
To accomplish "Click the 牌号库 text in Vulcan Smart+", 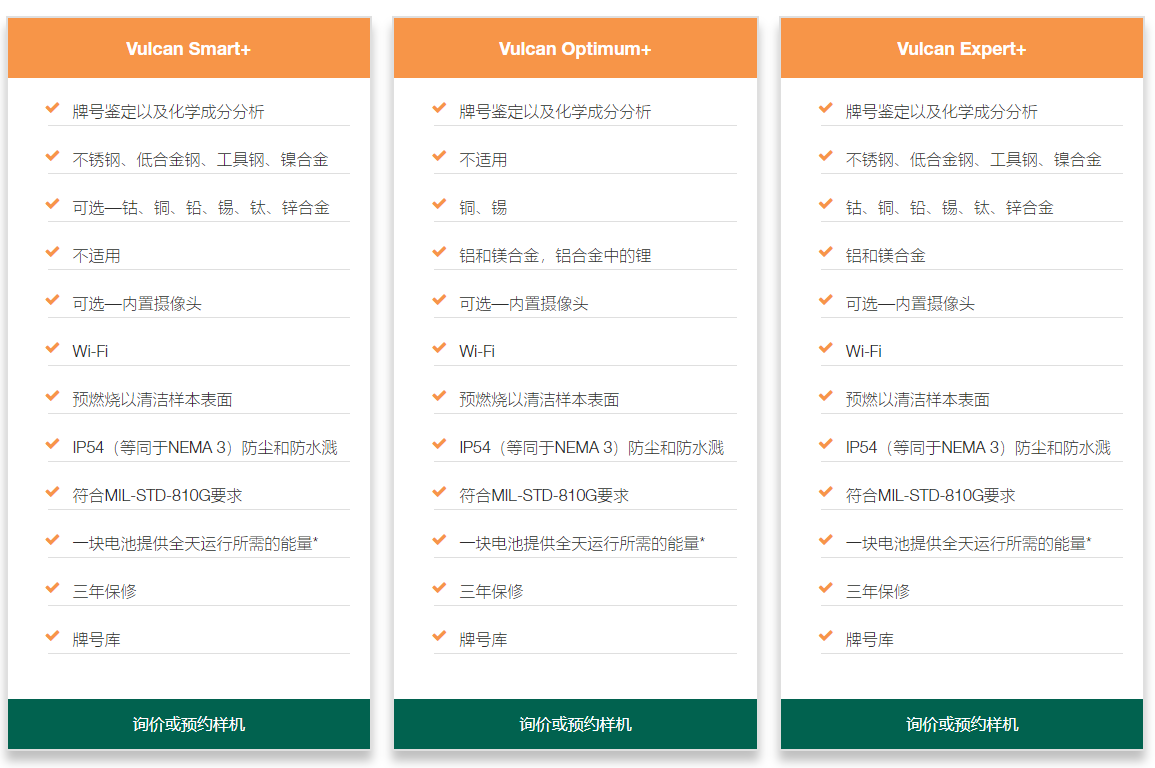I will point(96,639).
